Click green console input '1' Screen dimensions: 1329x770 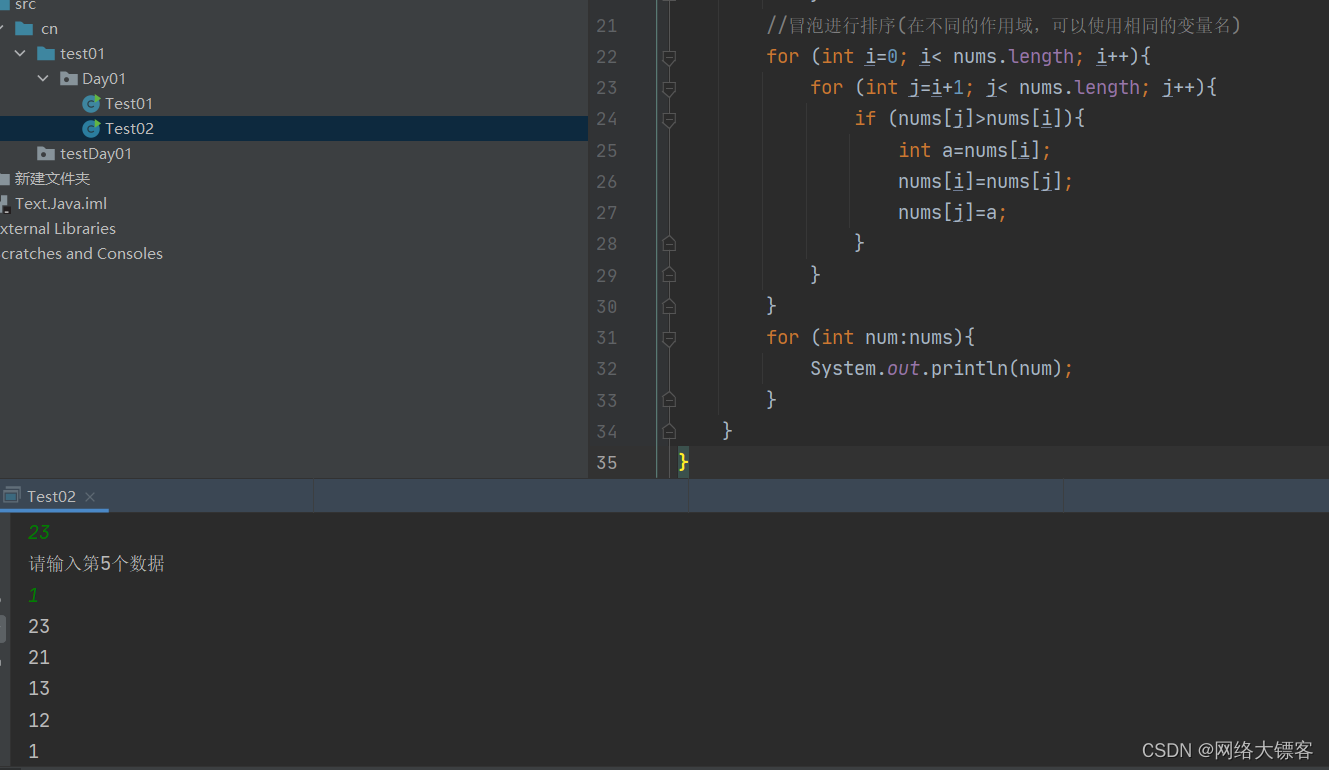click(33, 595)
